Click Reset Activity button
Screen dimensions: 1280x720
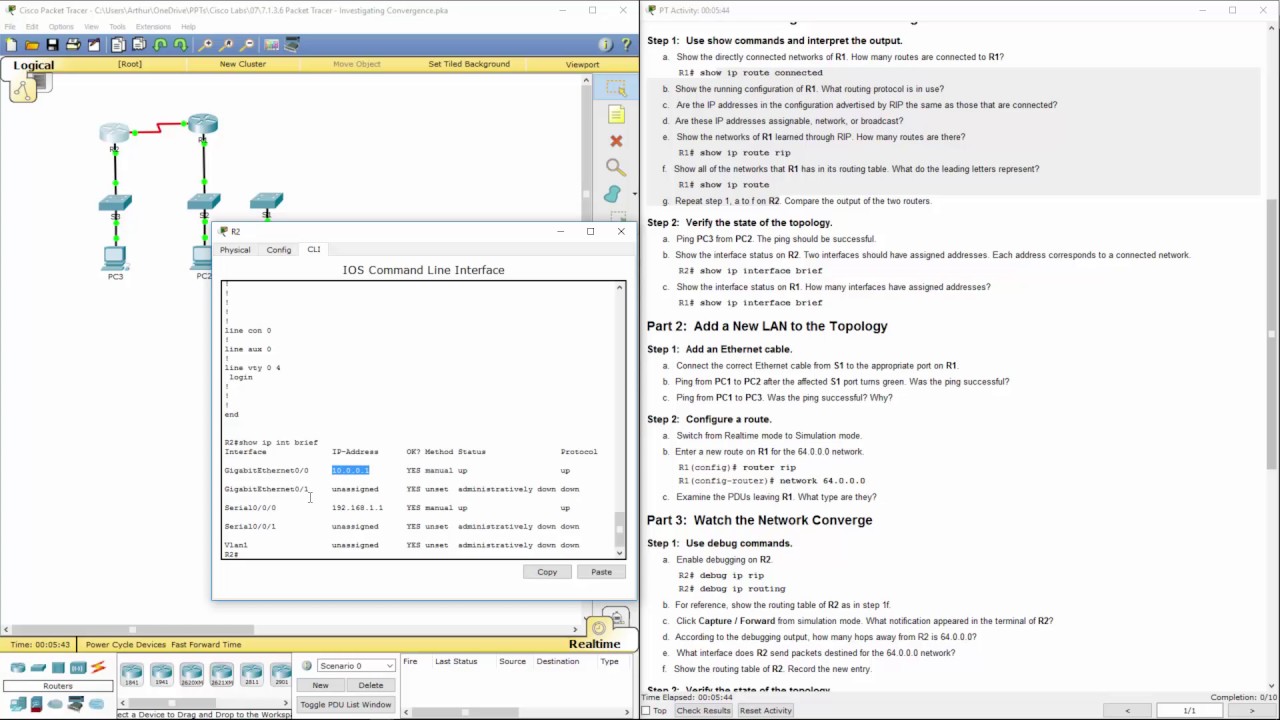click(766, 711)
